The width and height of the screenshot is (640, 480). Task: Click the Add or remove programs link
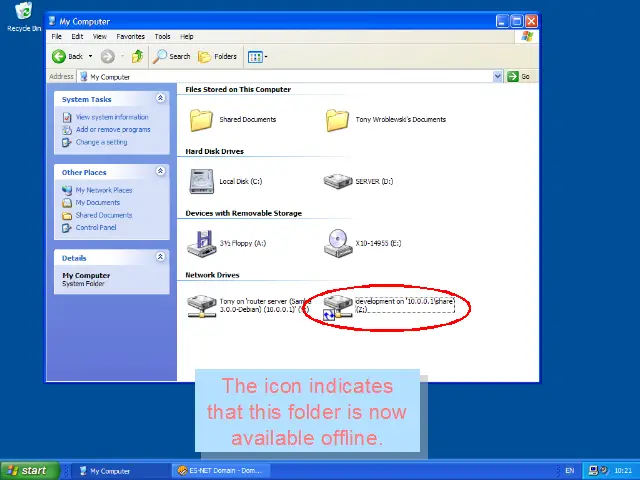coord(113,129)
